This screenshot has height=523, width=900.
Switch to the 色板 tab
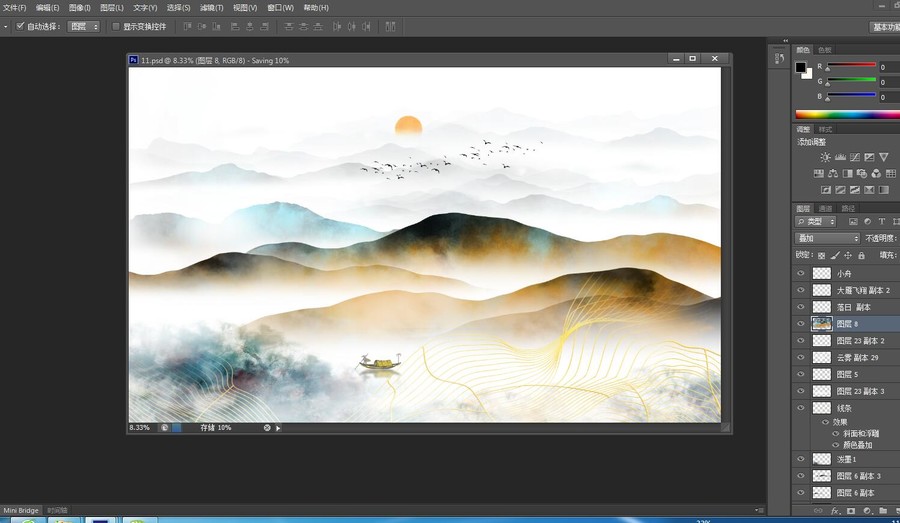[x=825, y=50]
